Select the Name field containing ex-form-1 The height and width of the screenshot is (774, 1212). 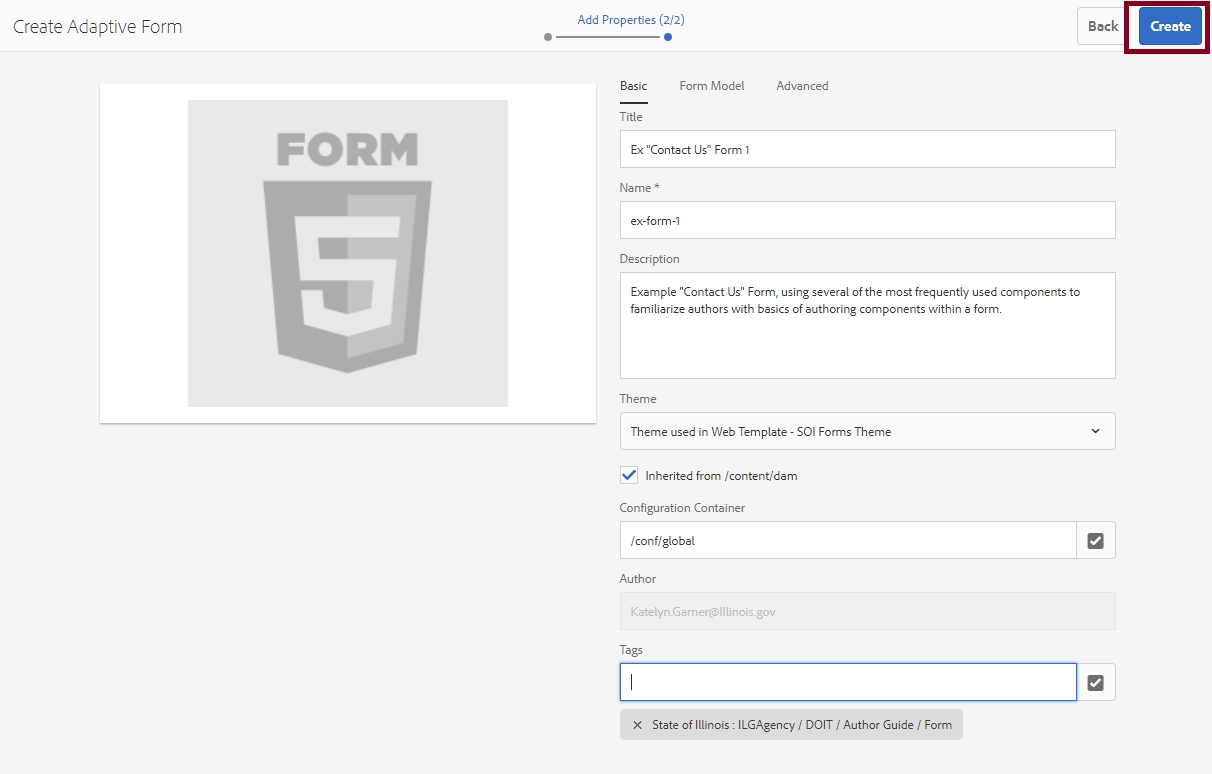[867, 220]
